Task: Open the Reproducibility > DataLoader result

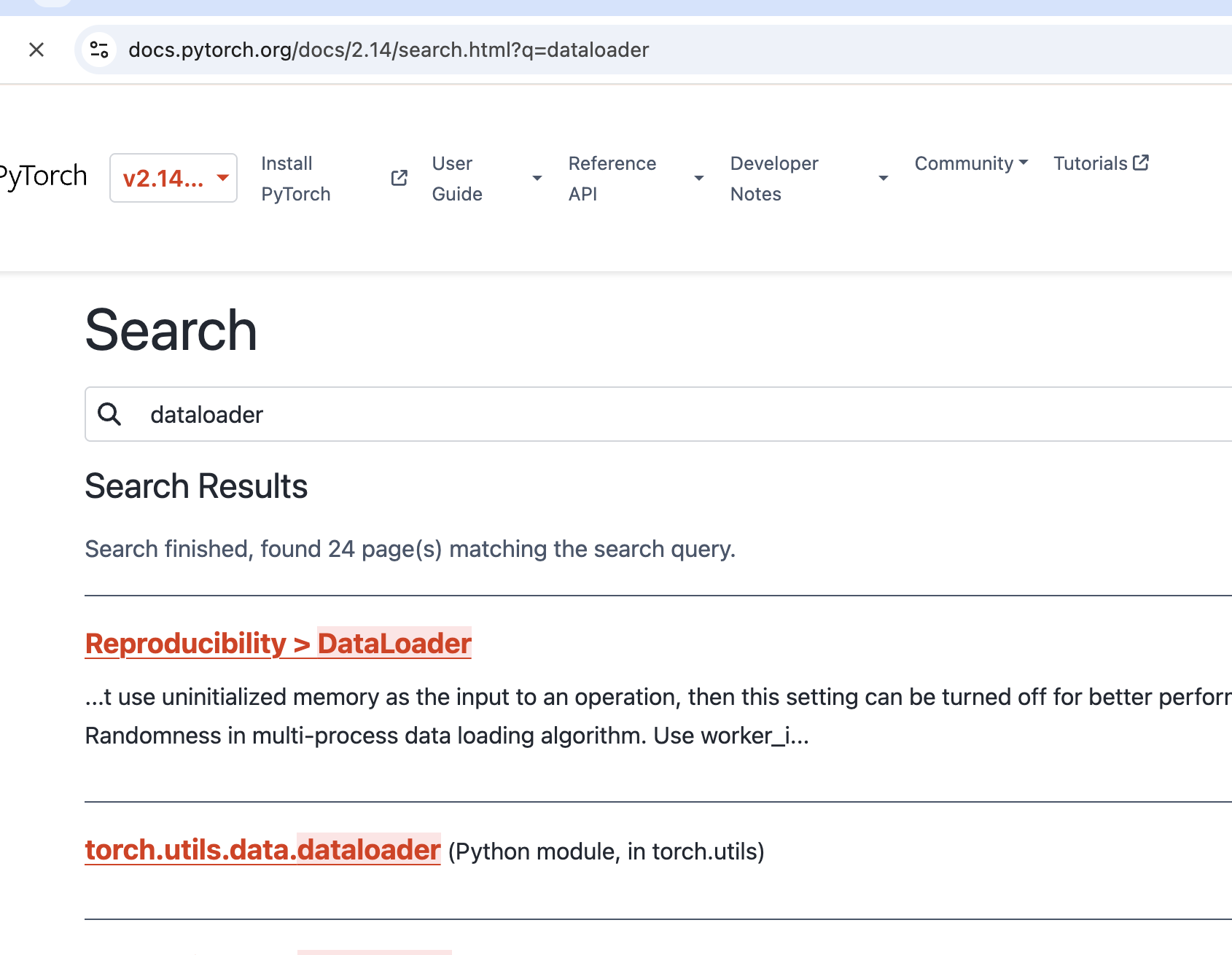Action: click(278, 644)
